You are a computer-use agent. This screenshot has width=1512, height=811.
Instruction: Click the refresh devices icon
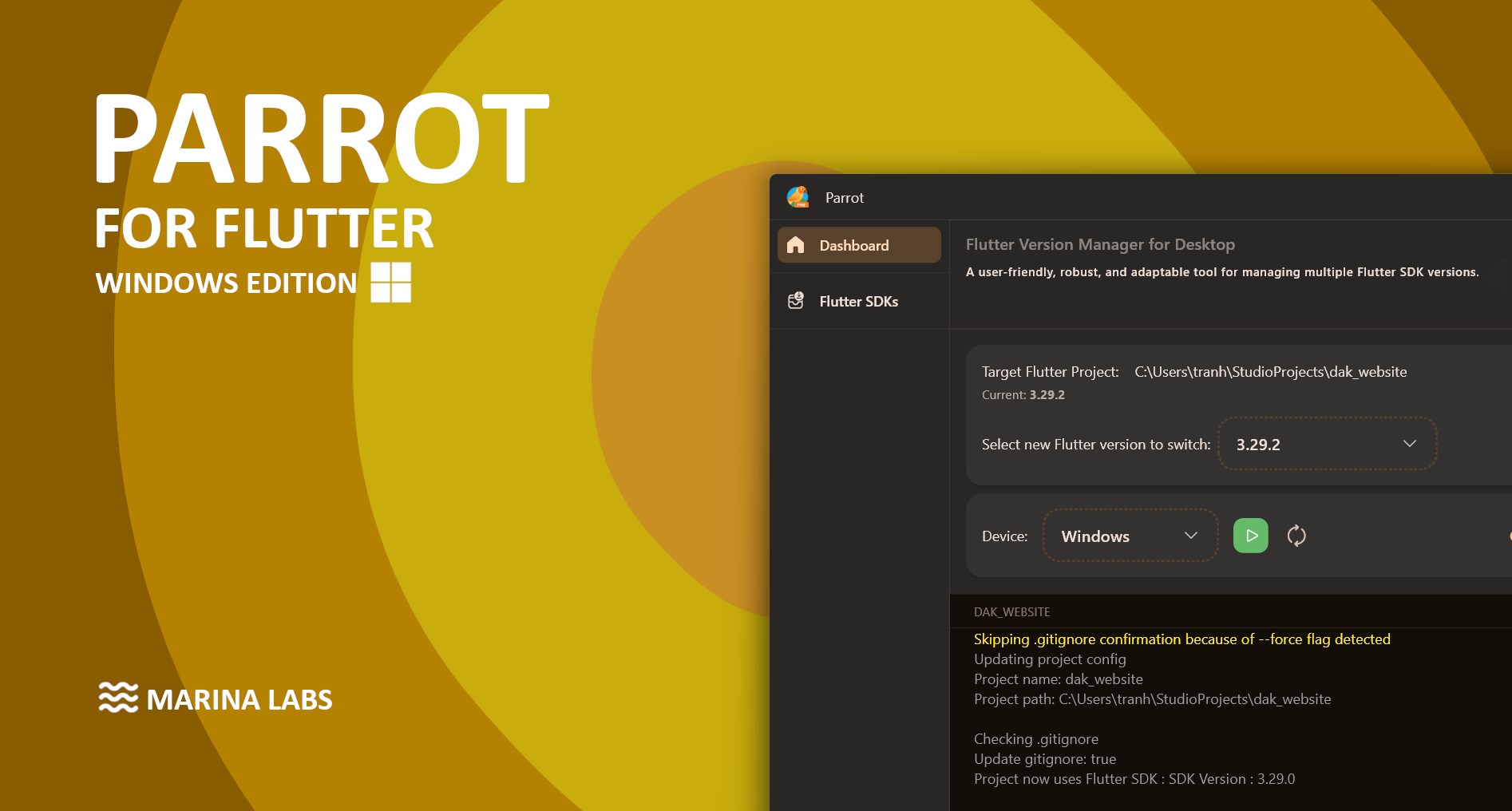[x=1296, y=536]
